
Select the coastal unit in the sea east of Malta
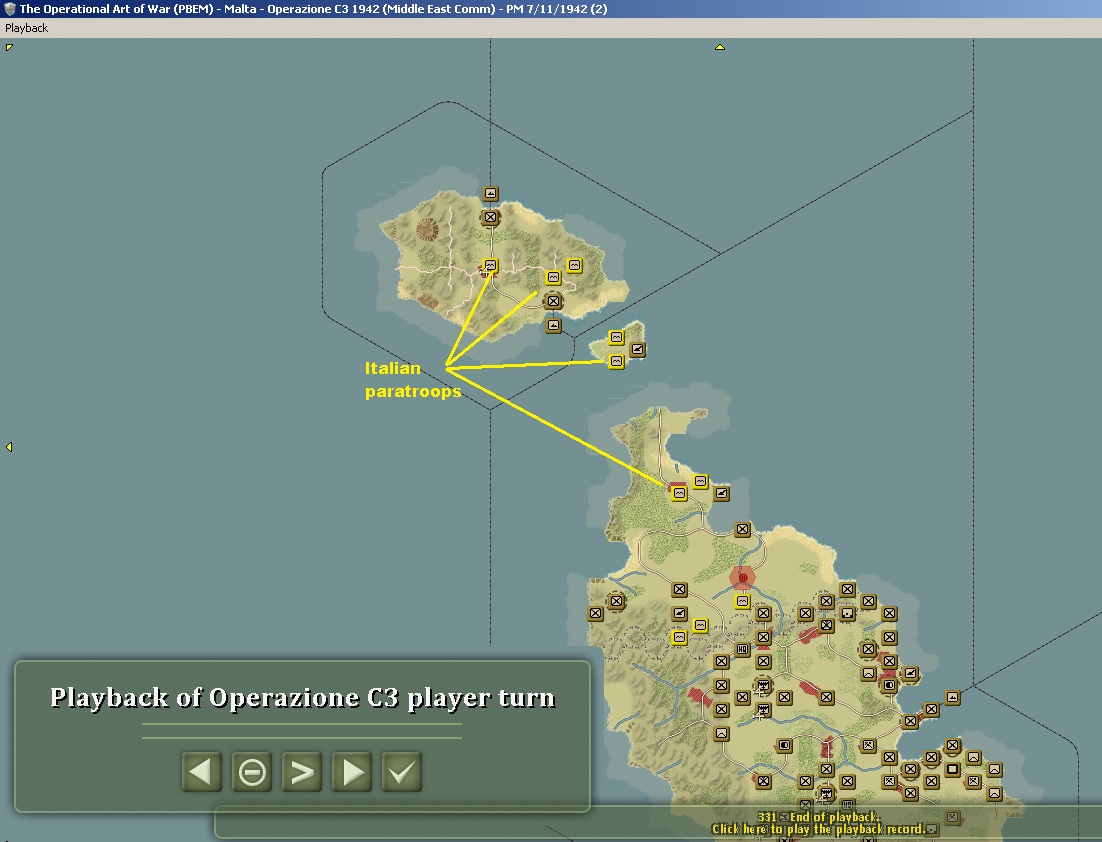coord(952,697)
